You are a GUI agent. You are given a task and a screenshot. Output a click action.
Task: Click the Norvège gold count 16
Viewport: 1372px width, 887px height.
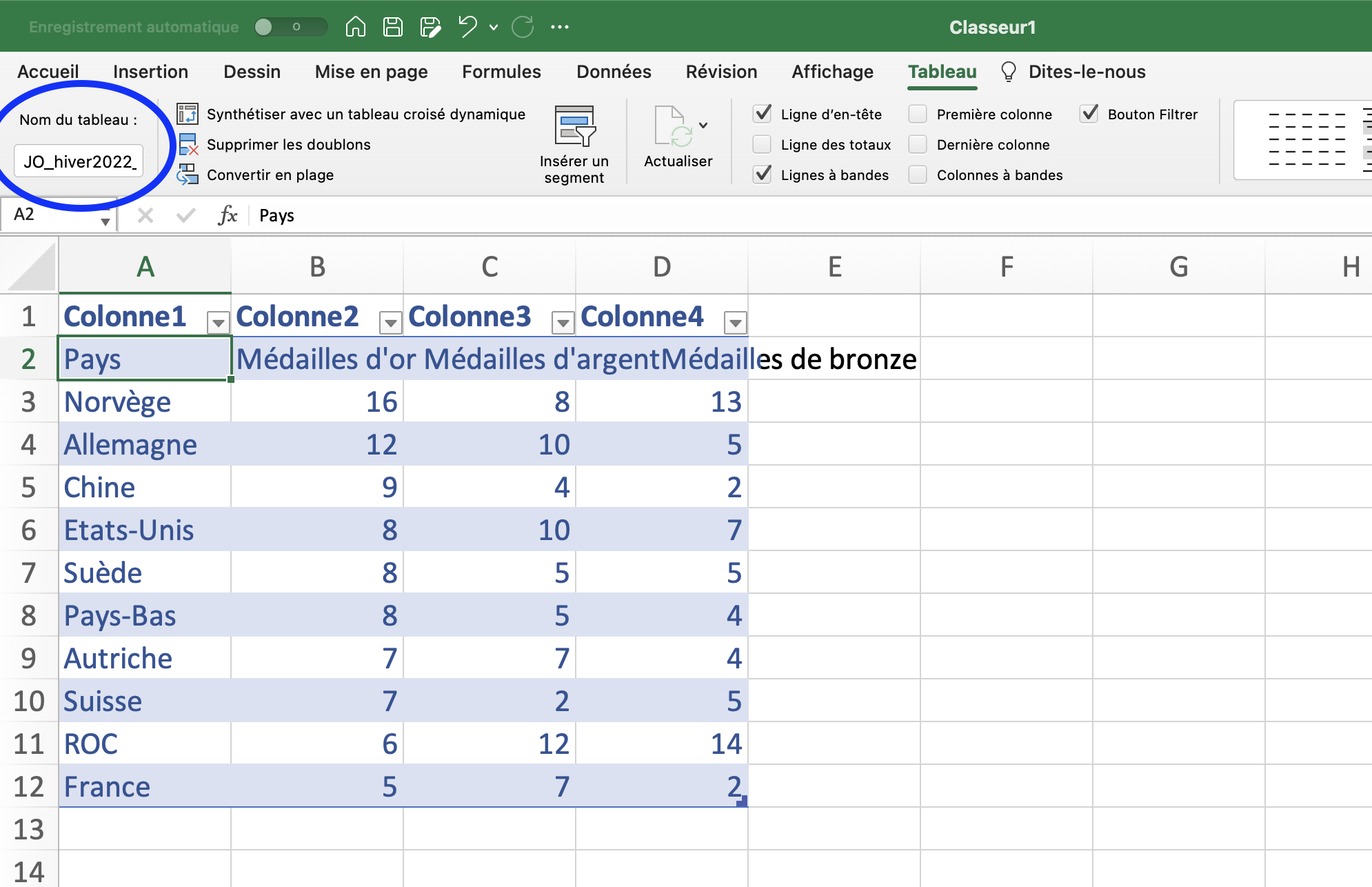317,401
